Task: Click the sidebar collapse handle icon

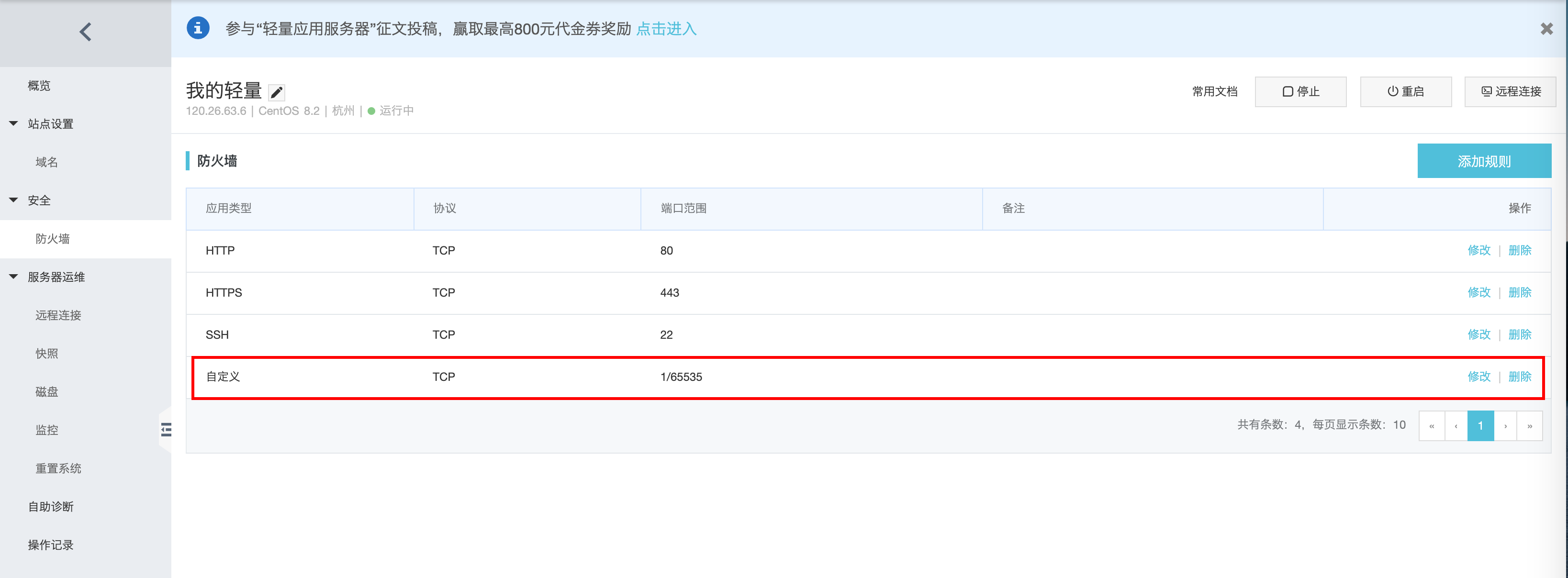Action: pos(166,430)
